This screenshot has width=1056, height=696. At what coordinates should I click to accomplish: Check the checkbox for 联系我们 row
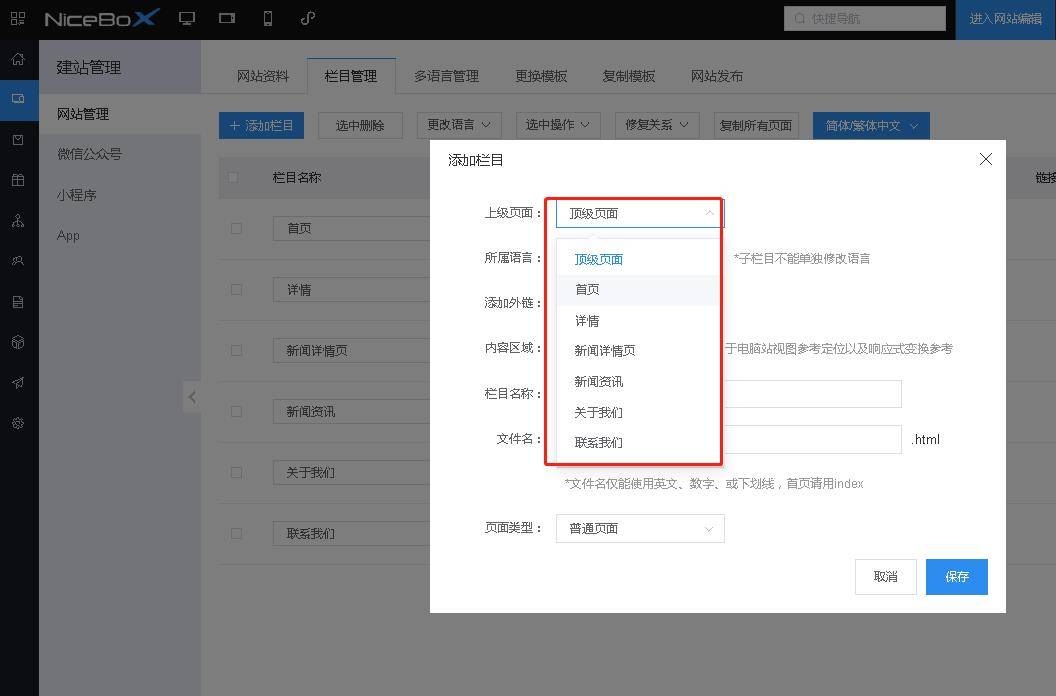236,533
